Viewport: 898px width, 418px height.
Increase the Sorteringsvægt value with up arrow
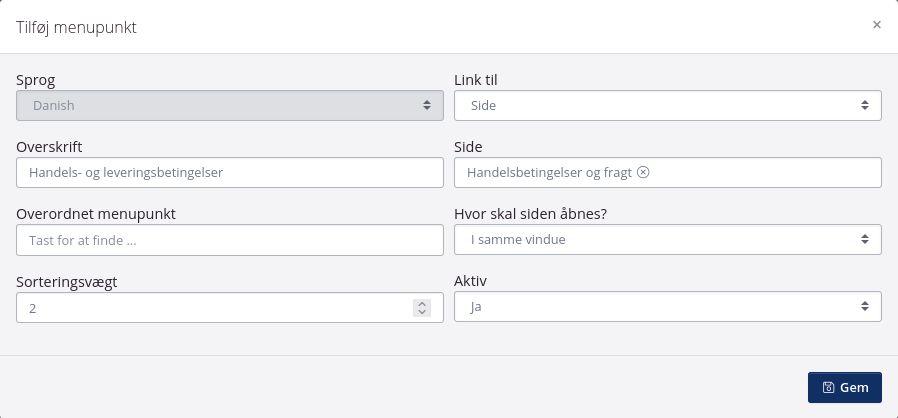click(x=422, y=304)
